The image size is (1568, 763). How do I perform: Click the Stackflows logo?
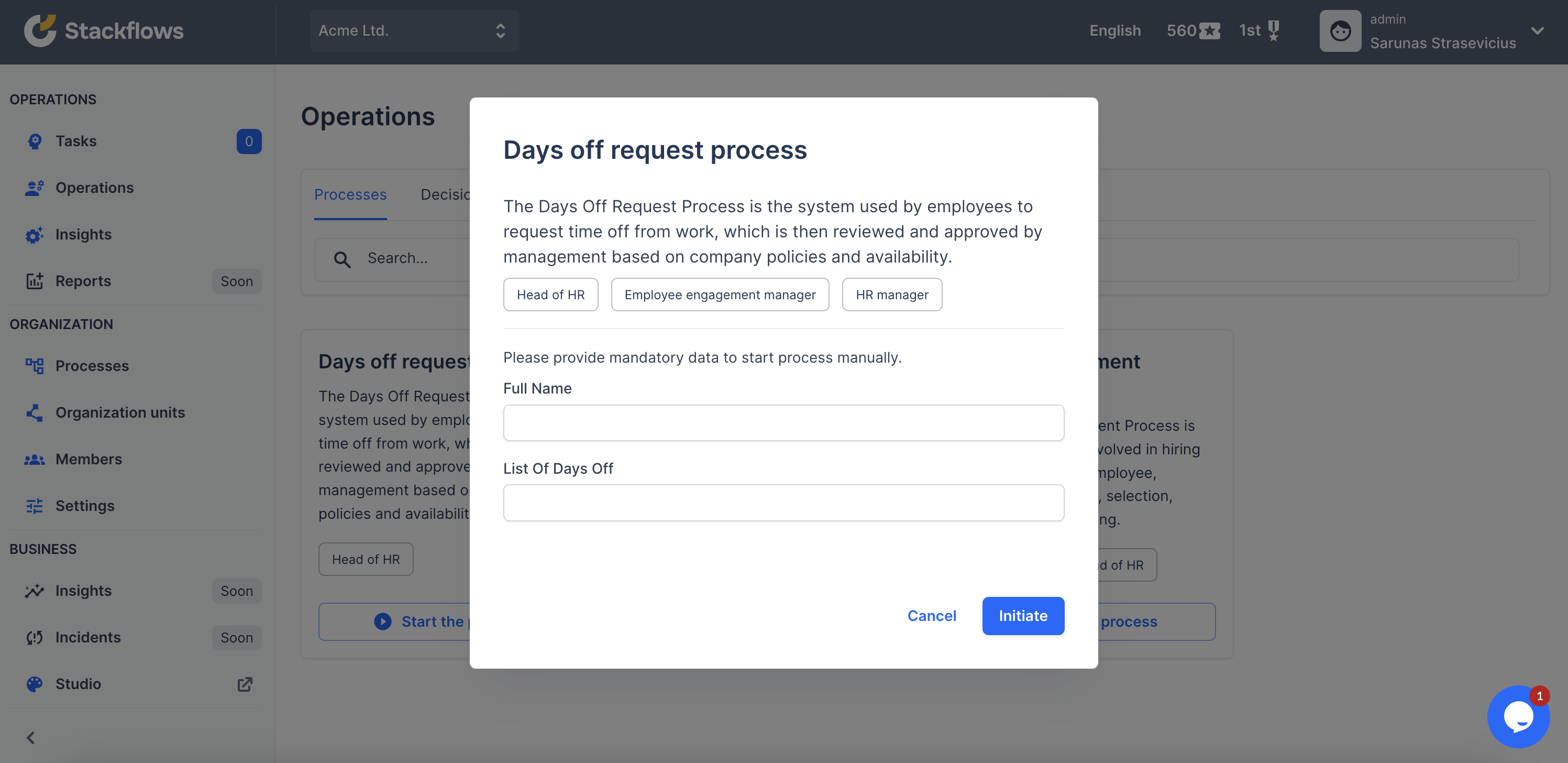(104, 30)
